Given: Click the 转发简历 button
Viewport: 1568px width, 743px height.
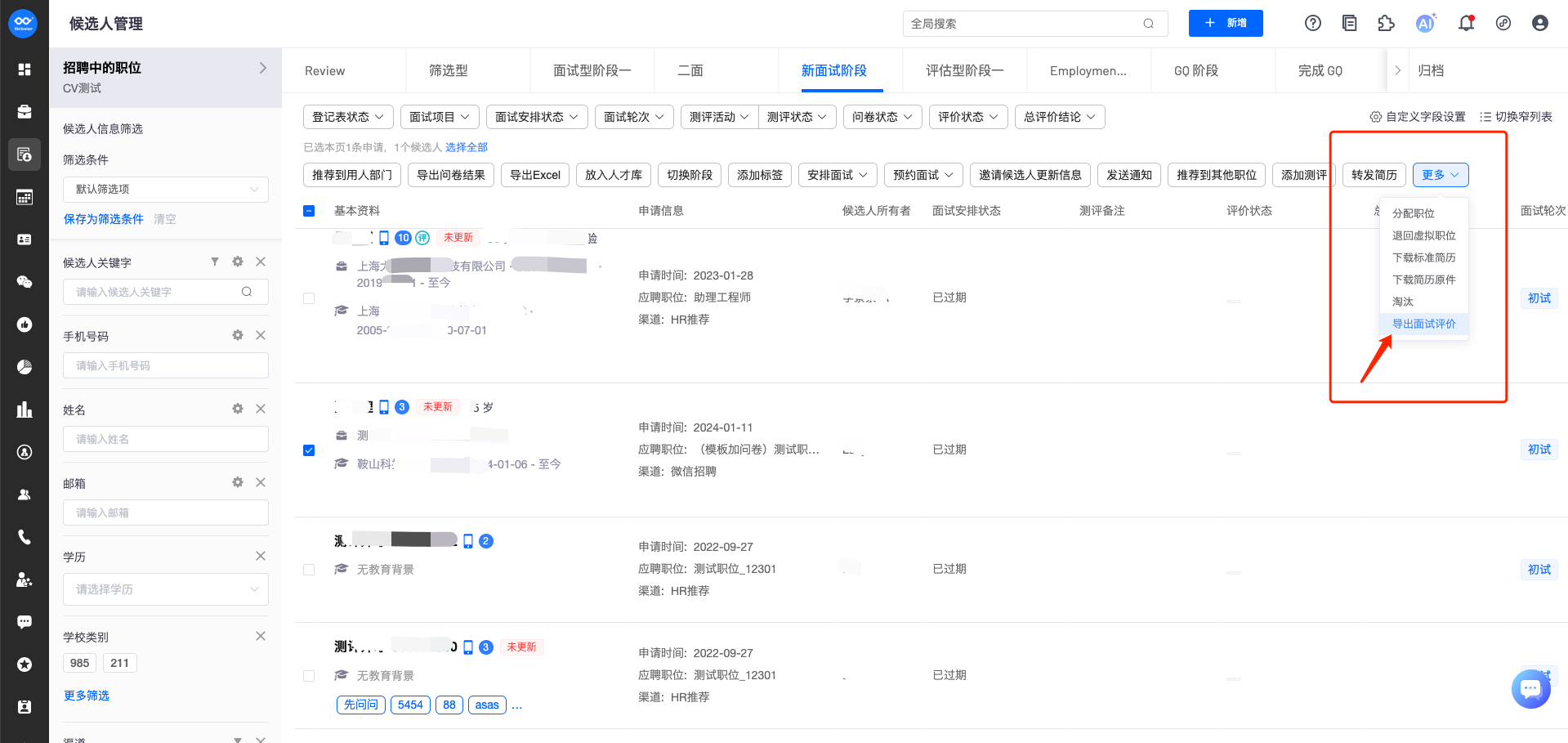Looking at the screenshot, I should pyautogui.click(x=1374, y=175).
